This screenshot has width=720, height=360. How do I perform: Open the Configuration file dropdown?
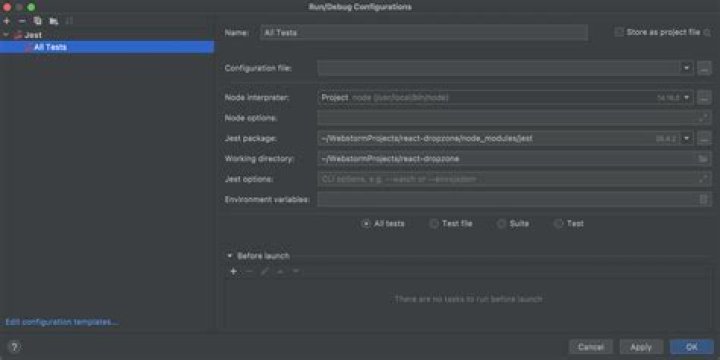coord(686,68)
